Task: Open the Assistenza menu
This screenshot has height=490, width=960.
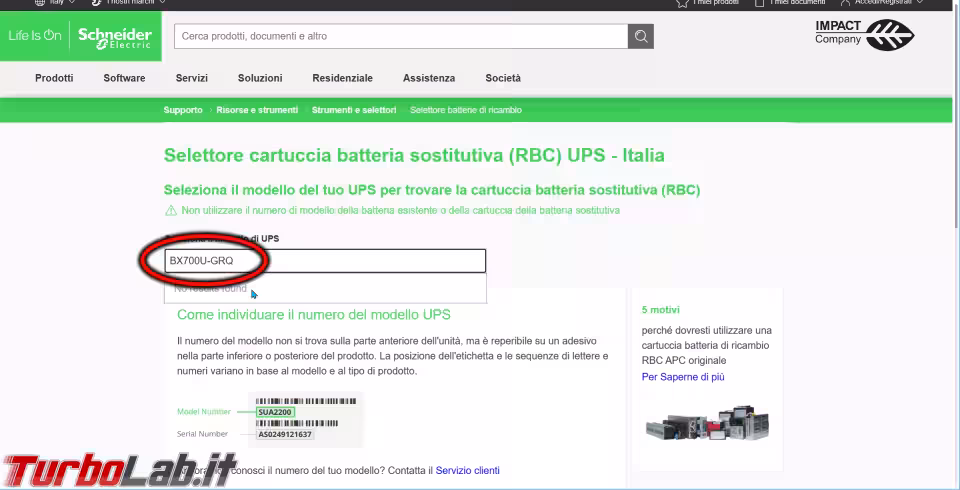Action: click(x=428, y=78)
